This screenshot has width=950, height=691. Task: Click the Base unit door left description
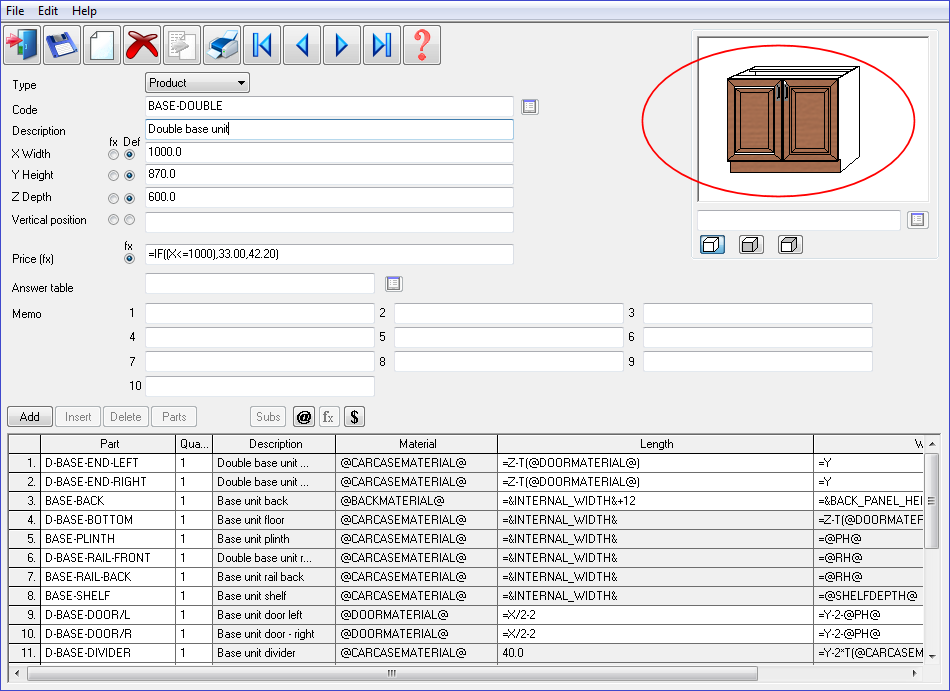274,615
